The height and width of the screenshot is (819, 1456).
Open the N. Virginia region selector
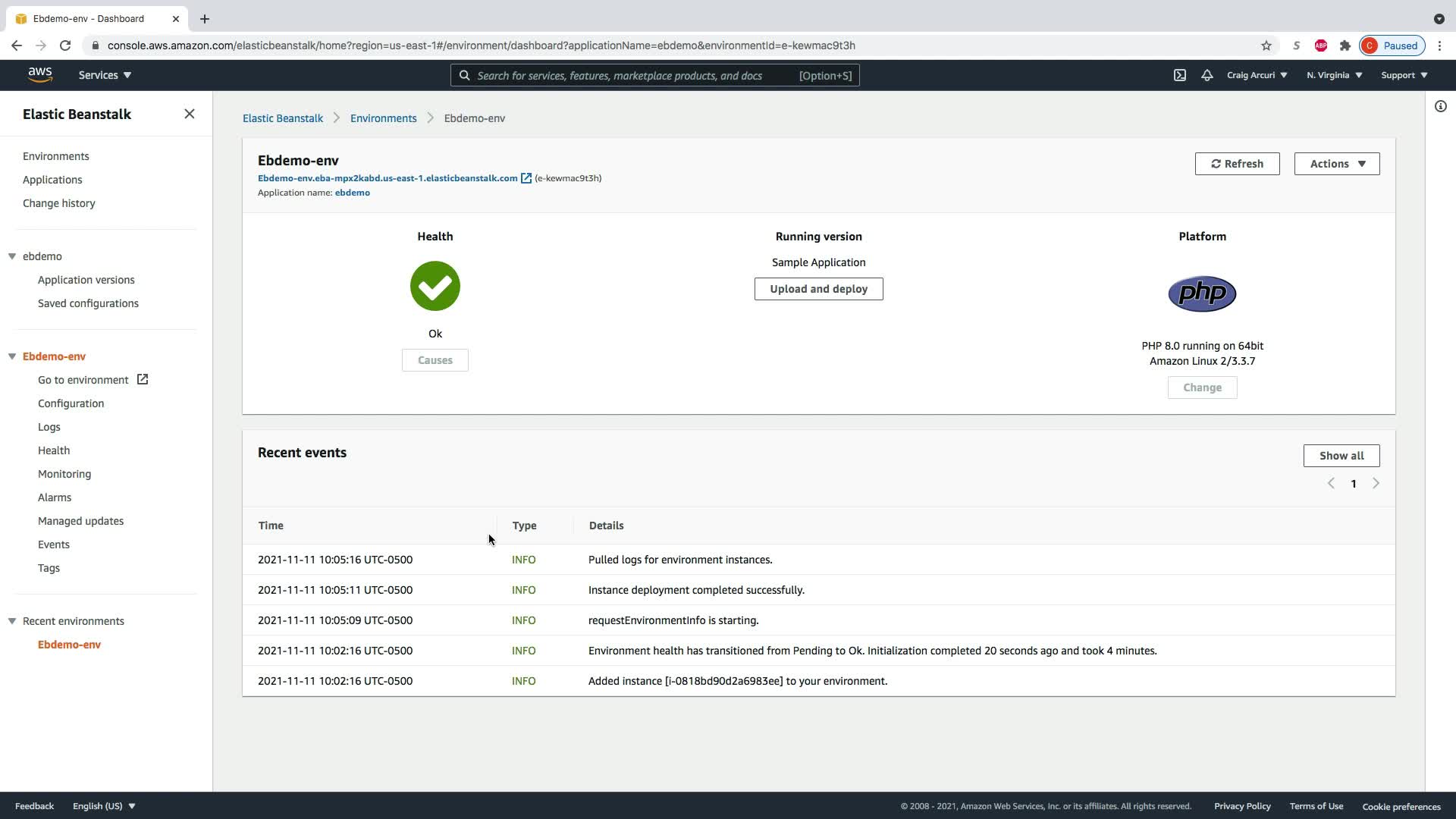1334,75
